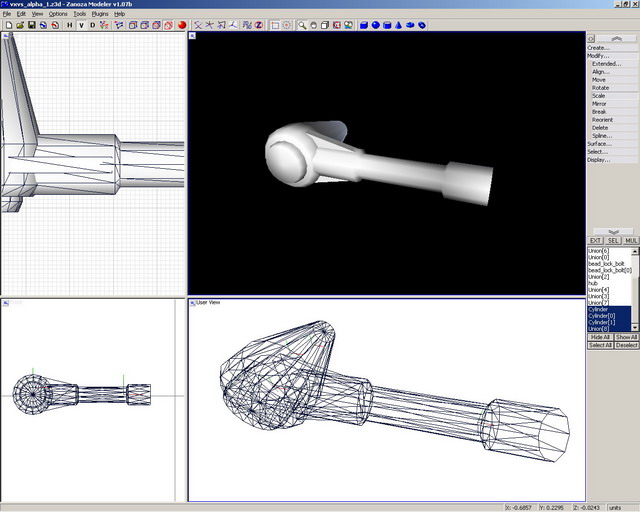
Task: Click the New file toolbar icon
Action: point(7,25)
